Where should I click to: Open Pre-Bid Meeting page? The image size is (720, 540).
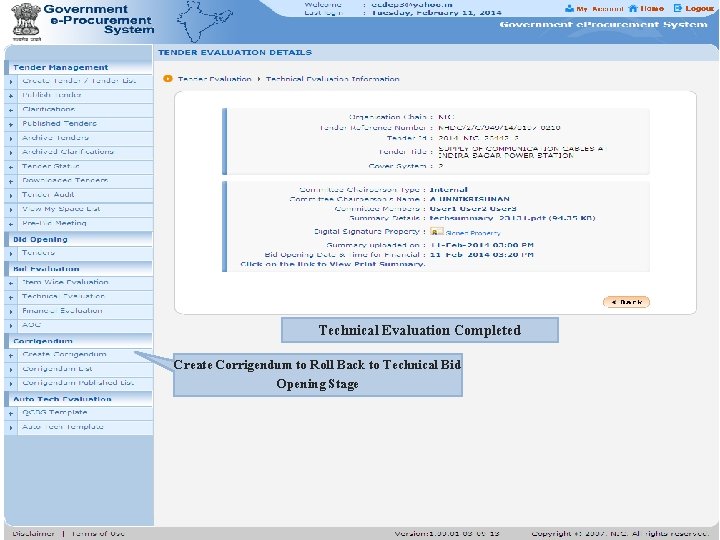tap(54, 223)
